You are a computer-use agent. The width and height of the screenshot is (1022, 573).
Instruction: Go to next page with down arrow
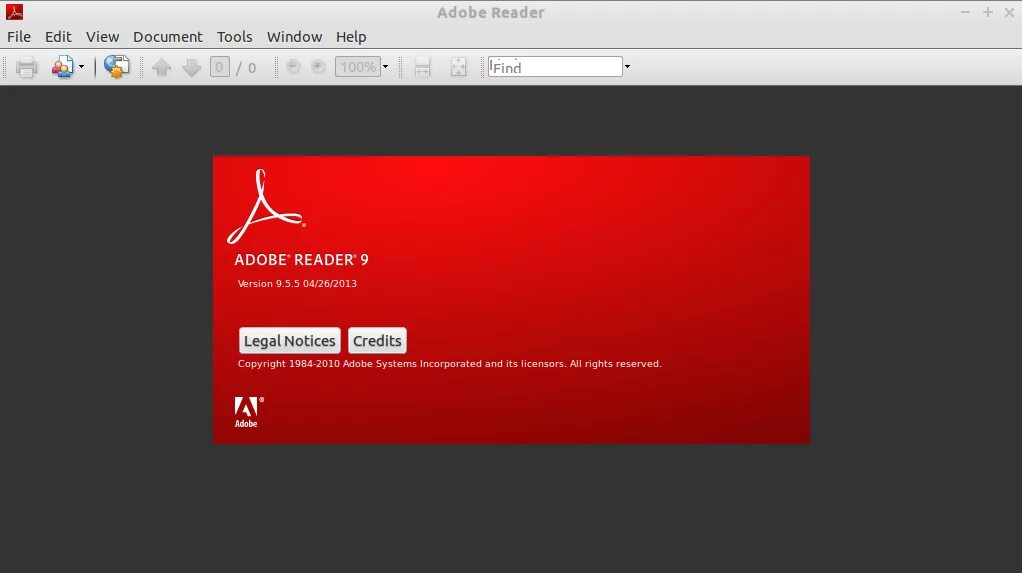[x=191, y=67]
